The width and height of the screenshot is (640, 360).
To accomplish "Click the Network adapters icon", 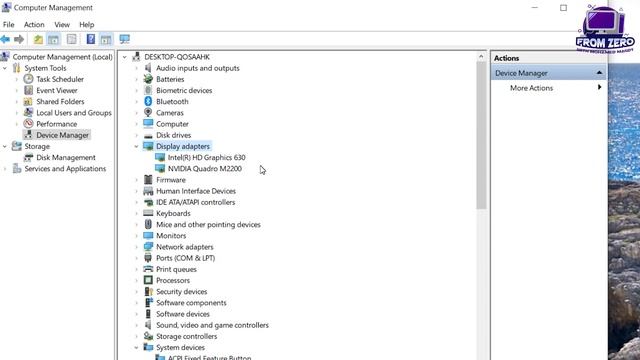I will pos(148,247).
